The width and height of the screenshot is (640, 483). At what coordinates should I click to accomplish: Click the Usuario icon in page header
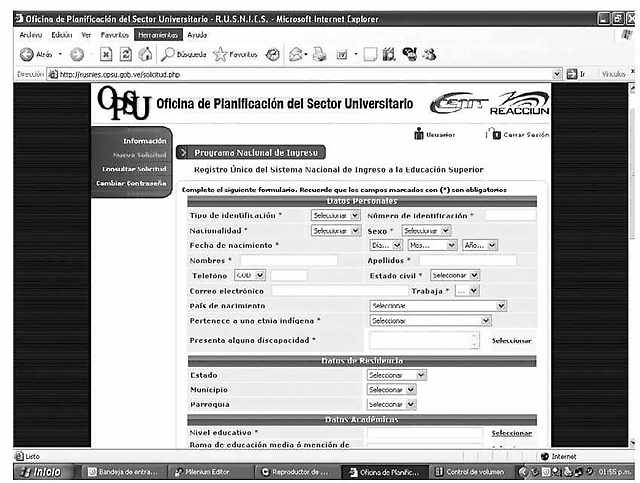(x=420, y=134)
